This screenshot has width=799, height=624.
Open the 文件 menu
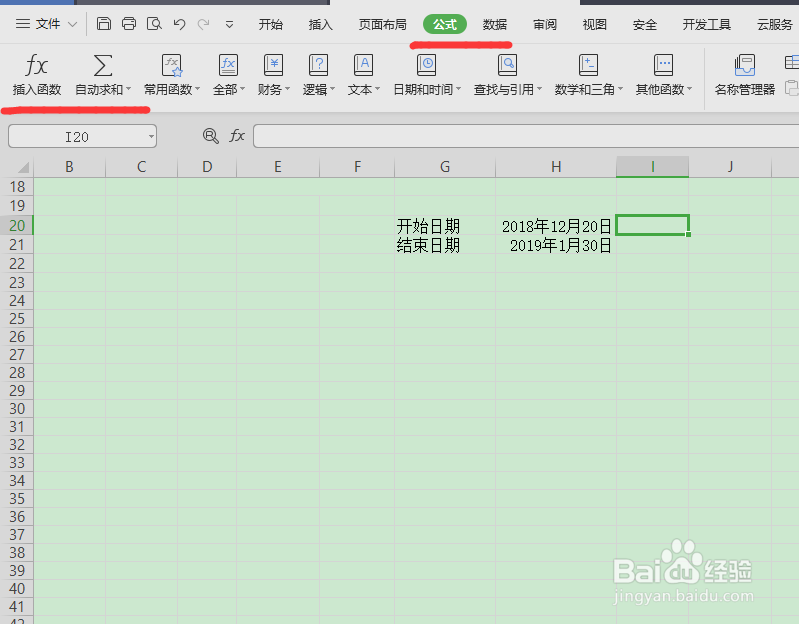pyautogui.click(x=48, y=24)
